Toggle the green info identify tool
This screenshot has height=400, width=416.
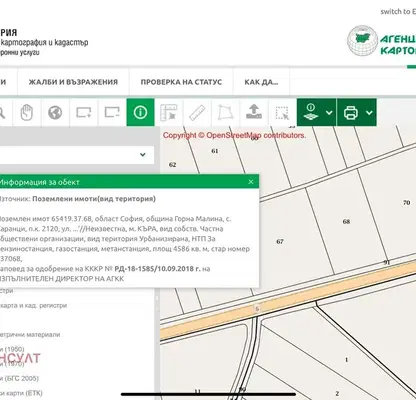point(140,112)
